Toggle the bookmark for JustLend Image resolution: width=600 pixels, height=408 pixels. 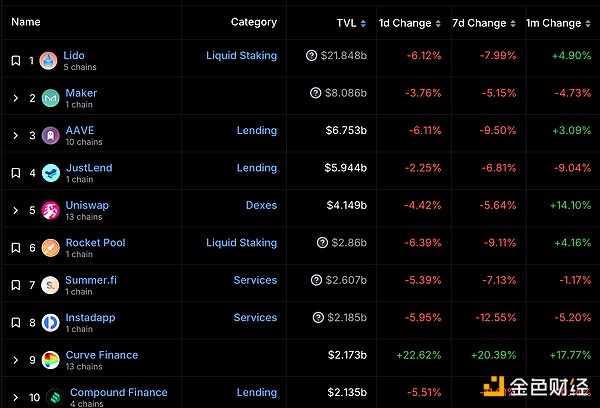[15, 173]
